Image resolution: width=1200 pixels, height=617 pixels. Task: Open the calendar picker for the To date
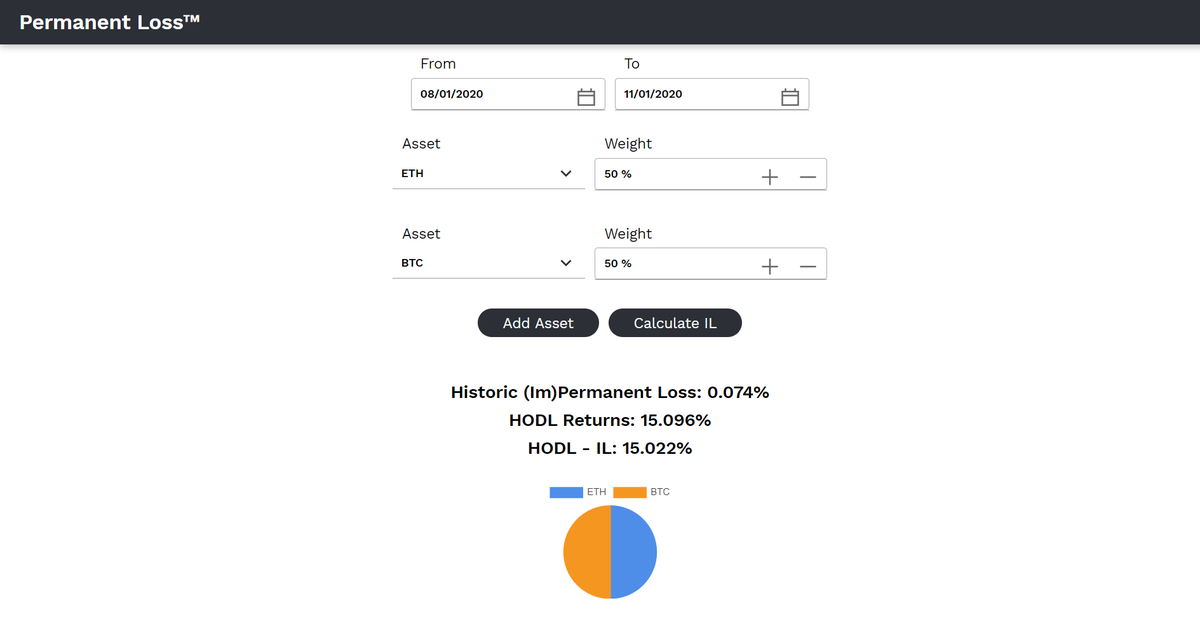coord(790,94)
